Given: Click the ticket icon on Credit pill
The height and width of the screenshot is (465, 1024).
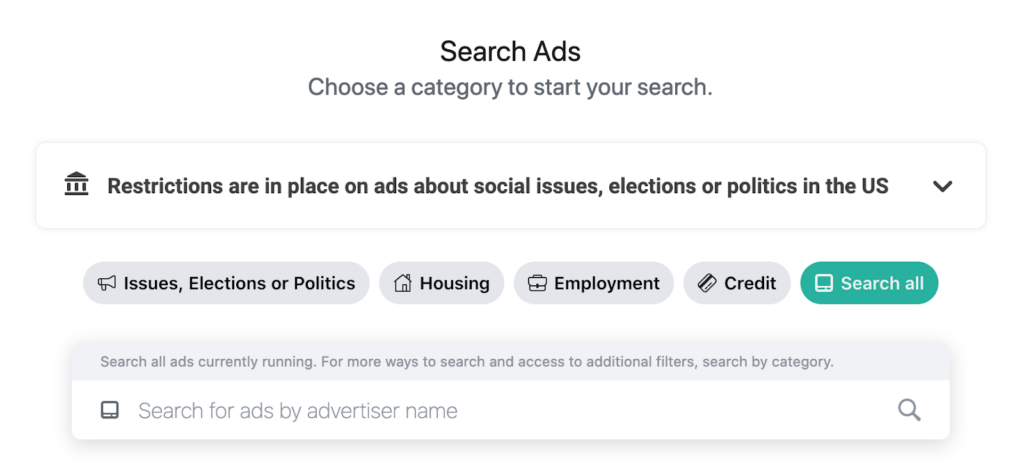Looking at the screenshot, I should point(707,284).
